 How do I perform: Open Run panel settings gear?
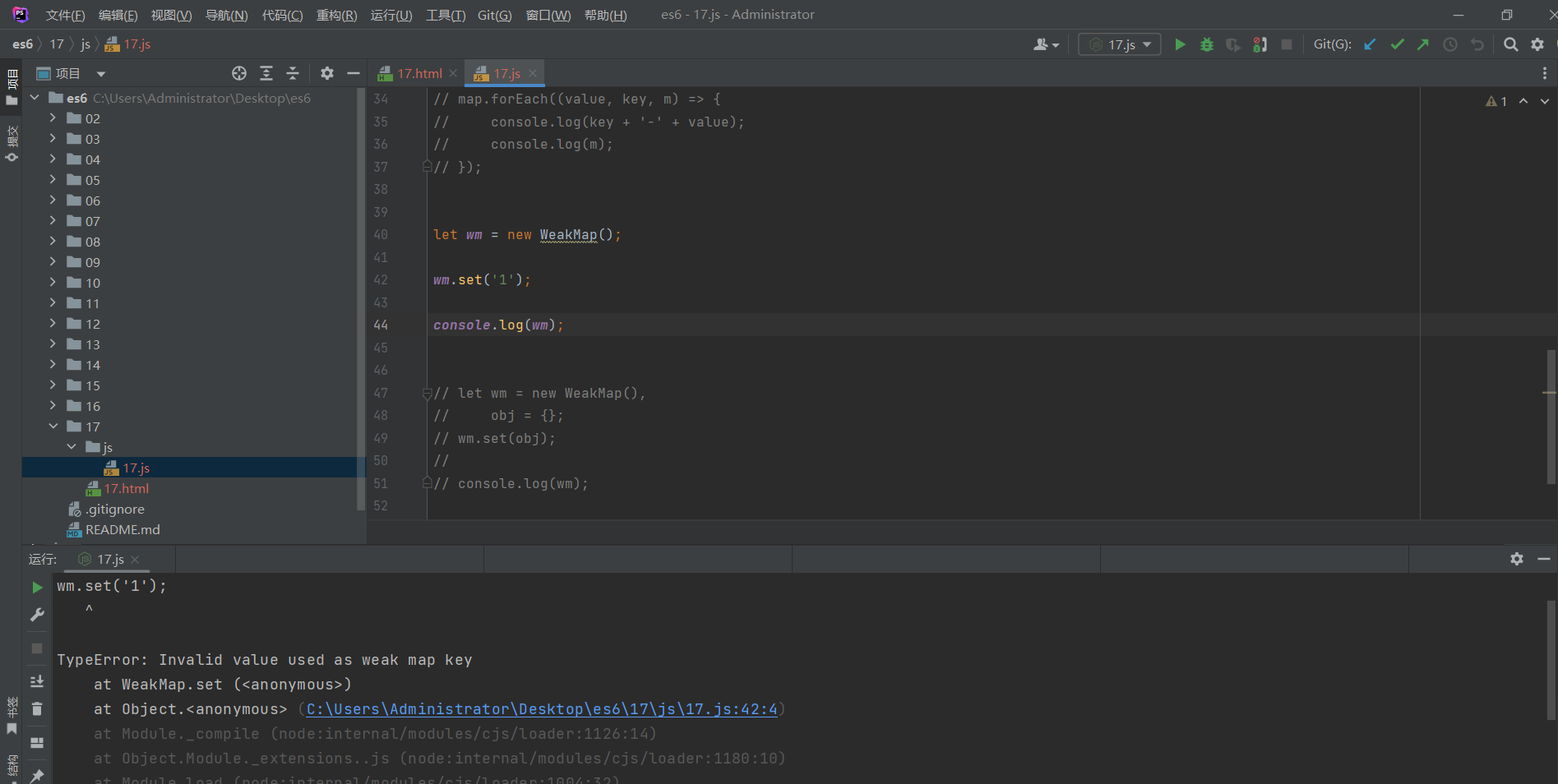pyautogui.click(x=1517, y=559)
